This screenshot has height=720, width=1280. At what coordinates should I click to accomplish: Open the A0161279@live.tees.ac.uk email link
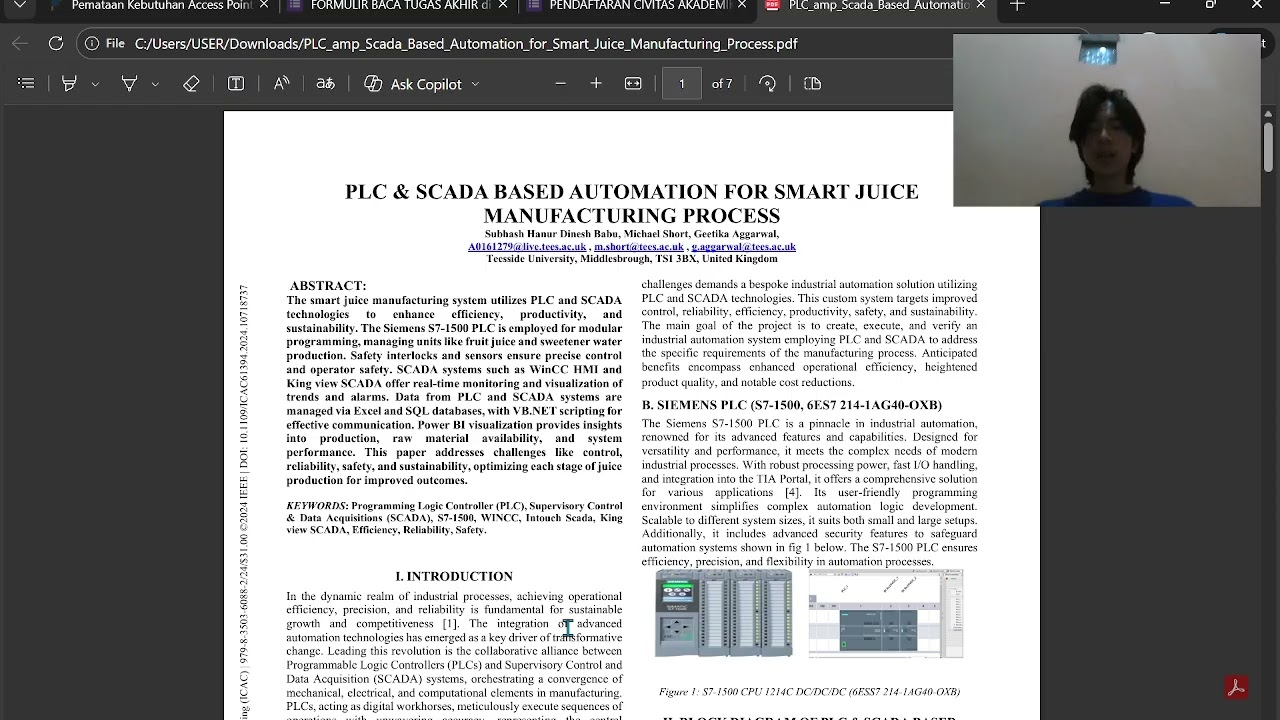[x=527, y=247]
